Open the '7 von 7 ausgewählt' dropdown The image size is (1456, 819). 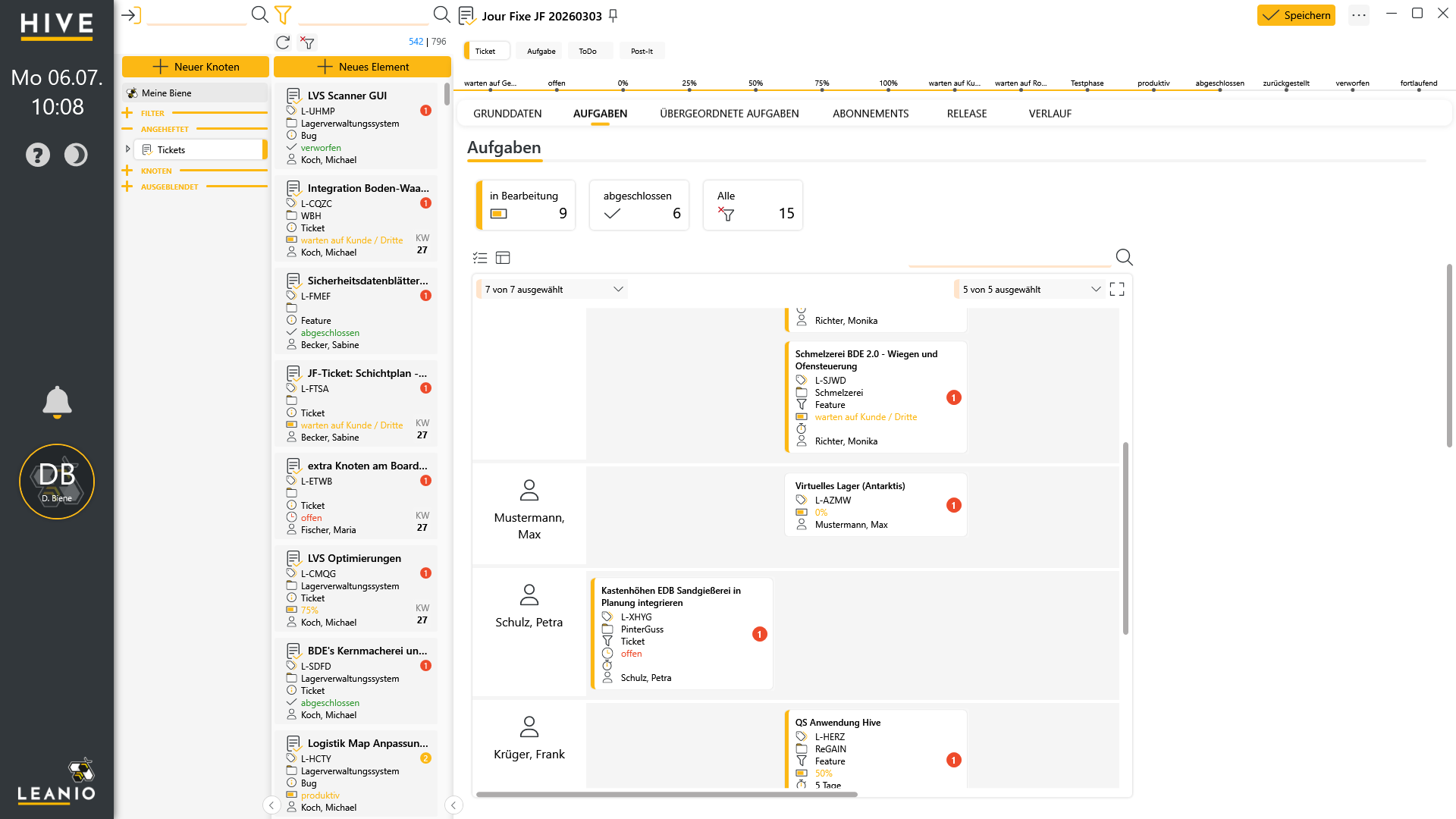point(552,289)
